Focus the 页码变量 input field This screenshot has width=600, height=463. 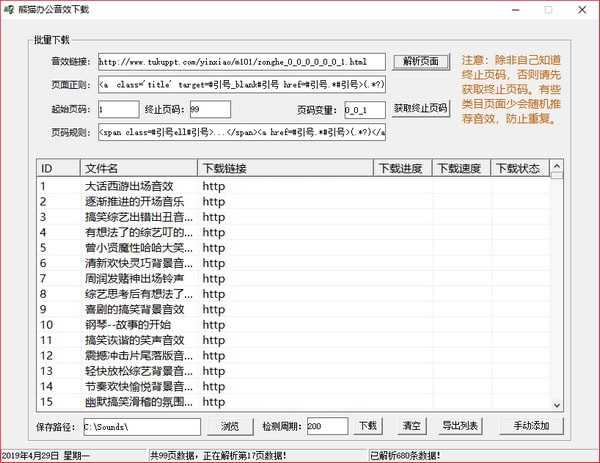click(365, 110)
